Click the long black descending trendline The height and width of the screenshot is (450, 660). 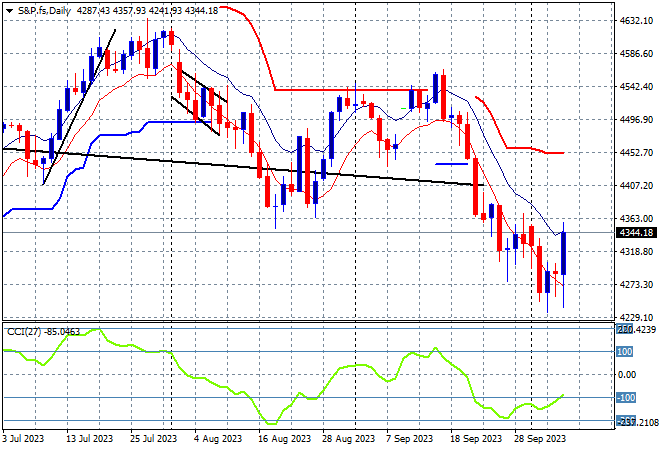243,167
